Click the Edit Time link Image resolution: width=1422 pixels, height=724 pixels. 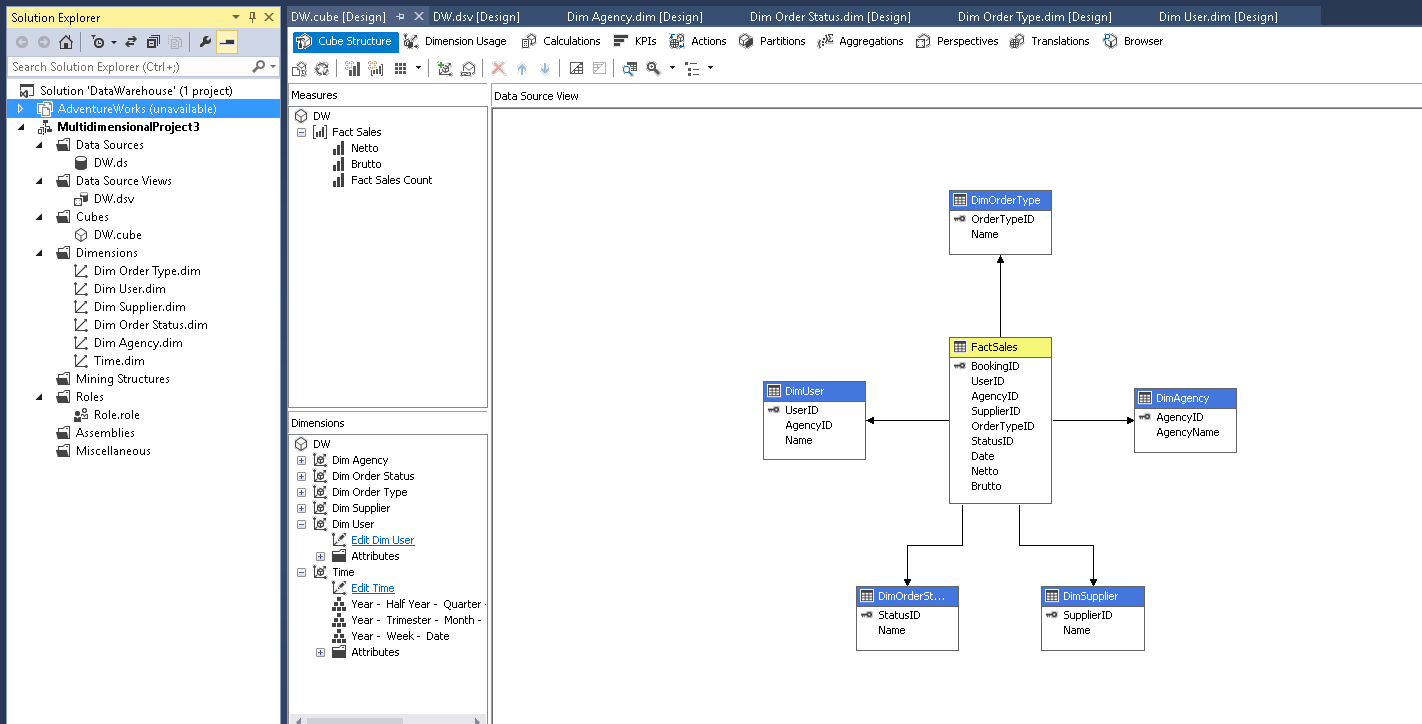click(373, 588)
